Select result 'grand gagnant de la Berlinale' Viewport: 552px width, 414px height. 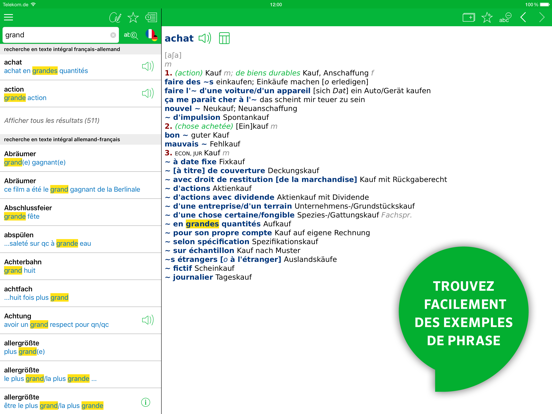(81, 185)
